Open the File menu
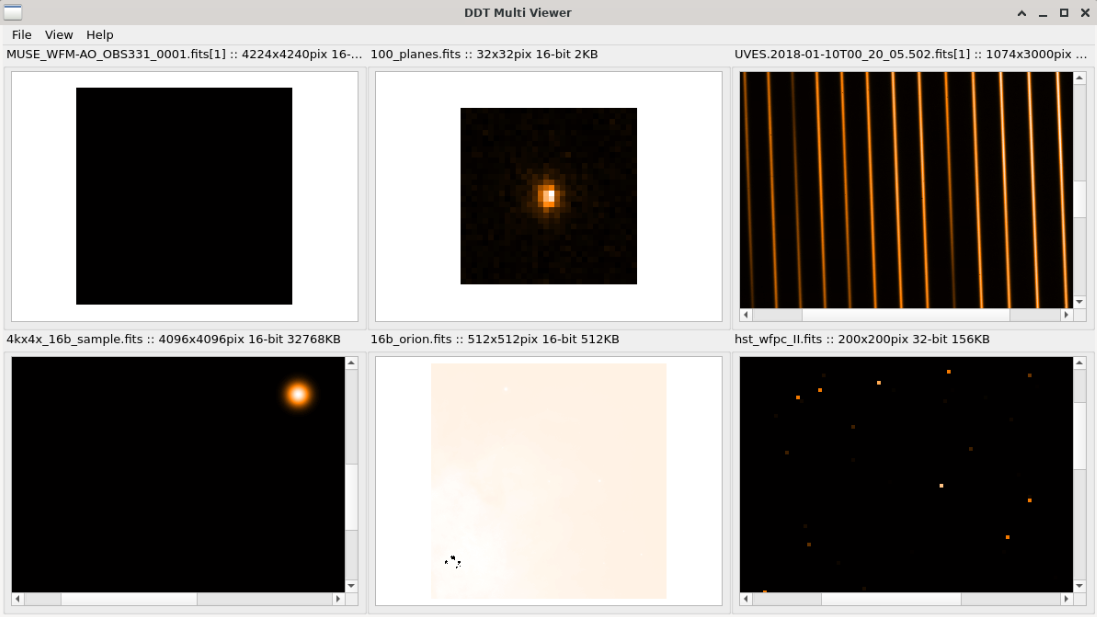The width and height of the screenshot is (1097, 617). point(20,34)
